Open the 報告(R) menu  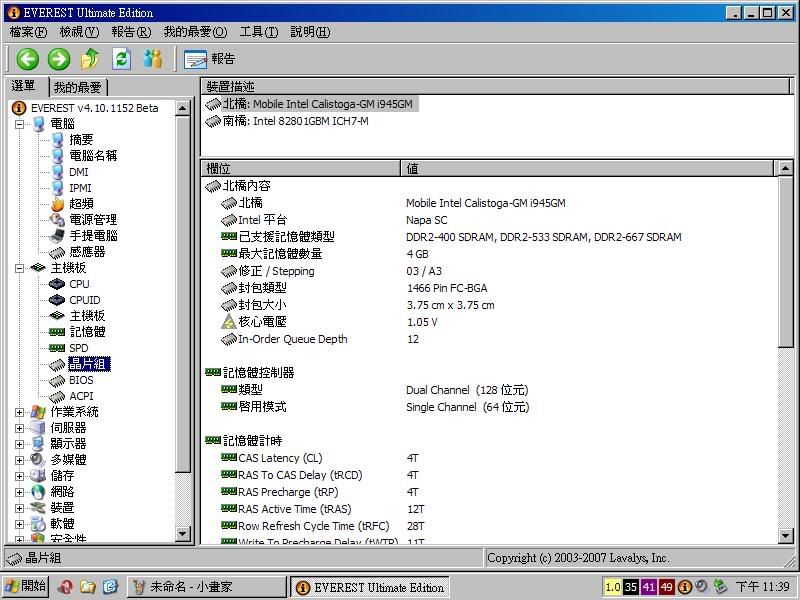click(131, 32)
